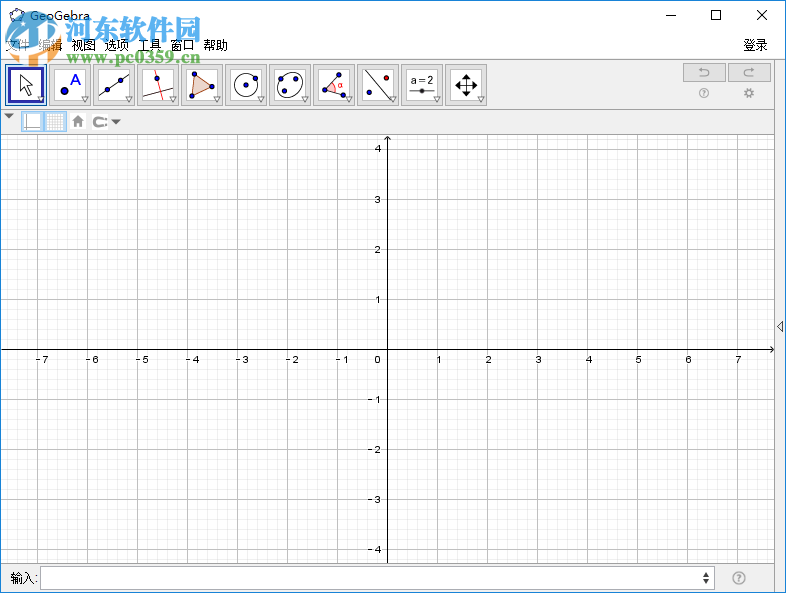Open the 帮助 menu
The width and height of the screenshot is (786, 593).
coord(216,45)
